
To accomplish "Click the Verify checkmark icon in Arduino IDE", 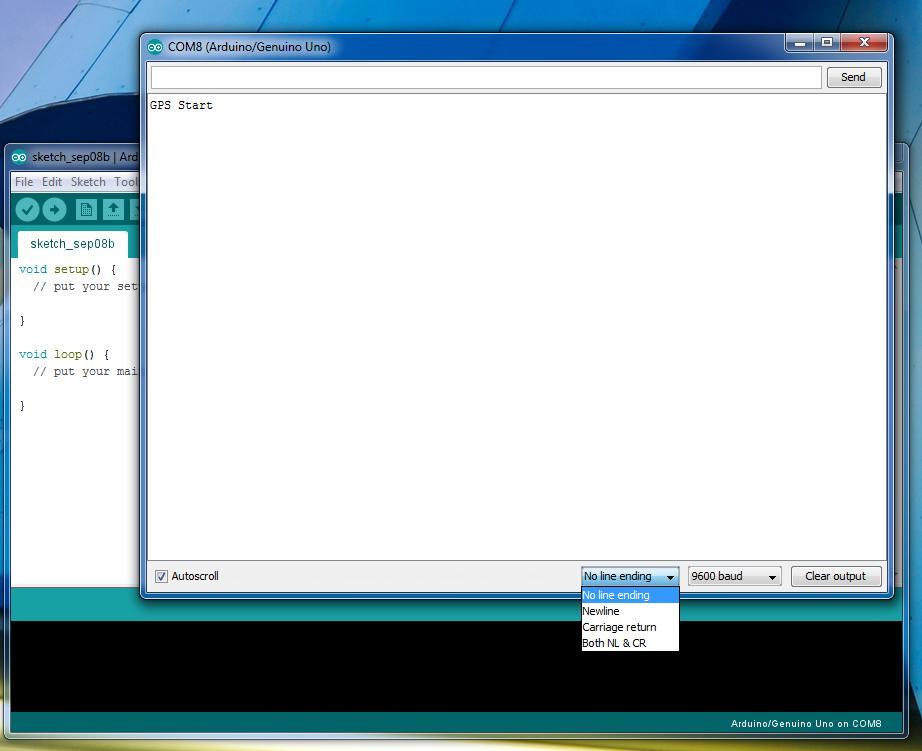I will click(27, 209).
